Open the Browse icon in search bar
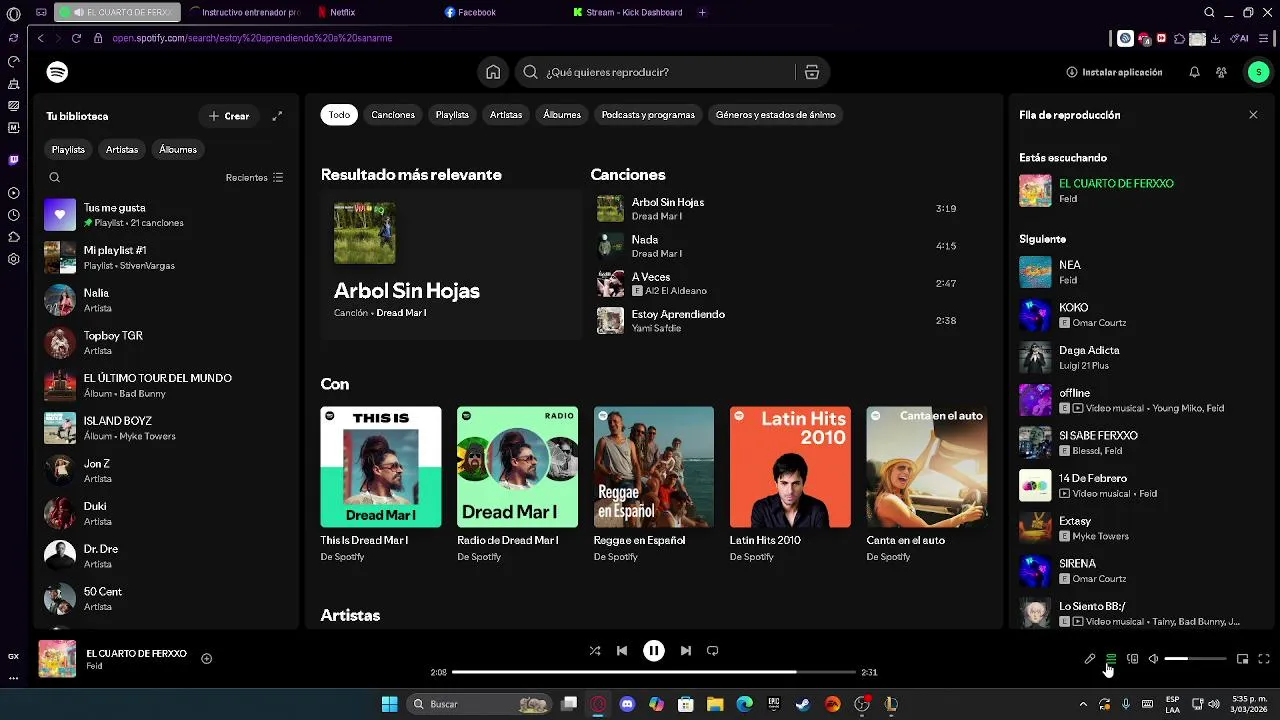Screen dimensions: 1280x720 [812, 72]
